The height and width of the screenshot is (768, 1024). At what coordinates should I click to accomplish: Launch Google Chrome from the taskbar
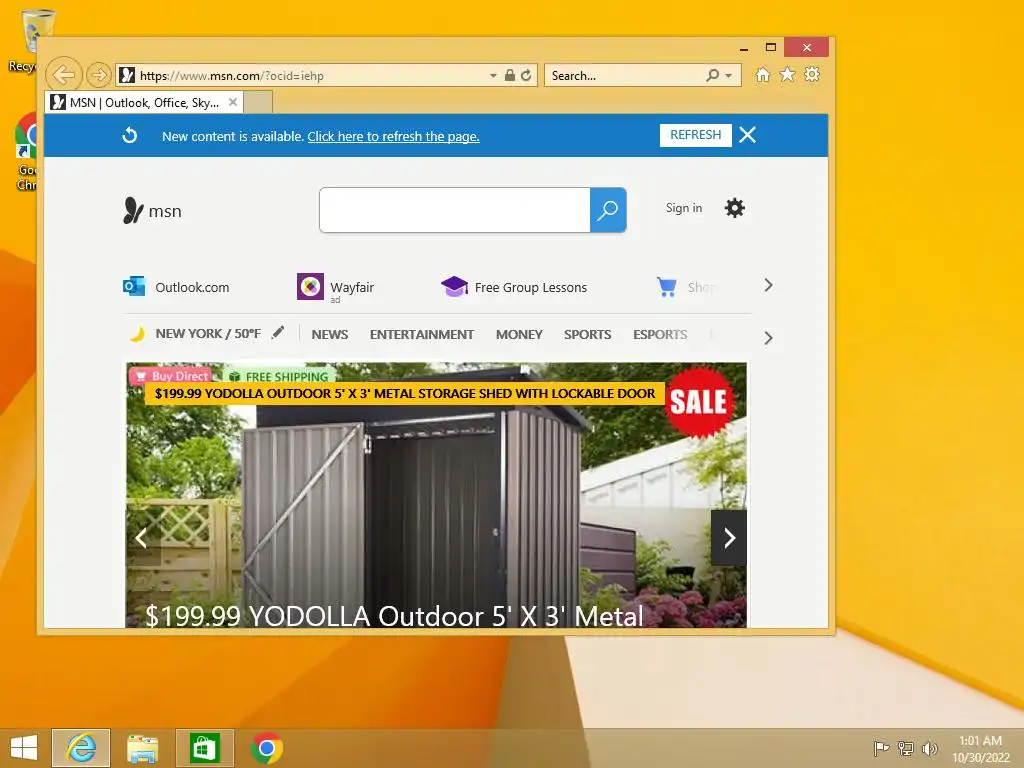tap(266, 748)
